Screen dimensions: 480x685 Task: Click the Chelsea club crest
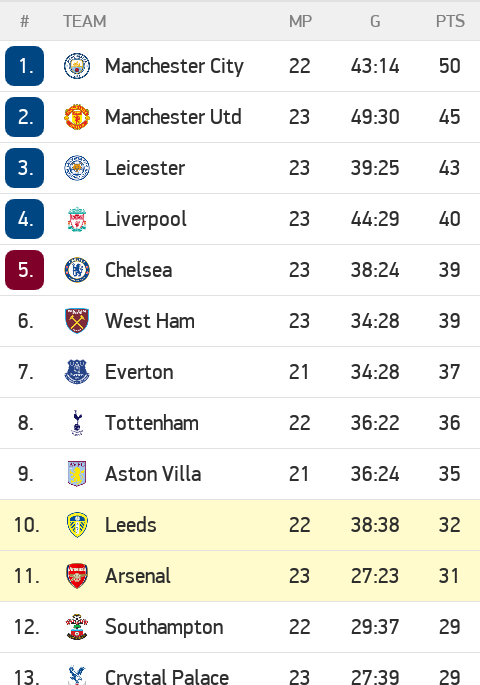(x=77, y=270)
